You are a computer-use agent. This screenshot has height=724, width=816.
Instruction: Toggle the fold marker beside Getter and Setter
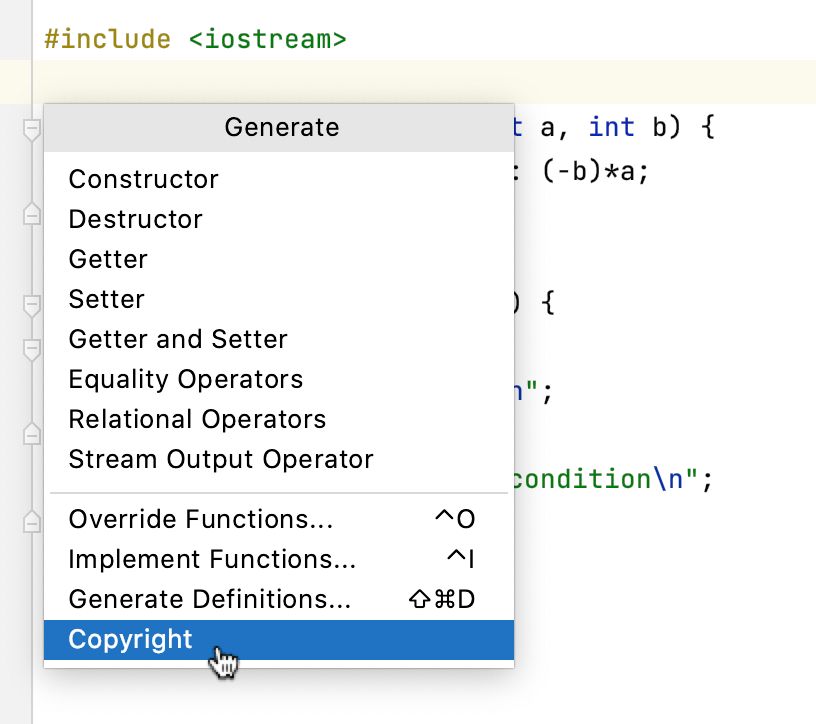(32, 348)
